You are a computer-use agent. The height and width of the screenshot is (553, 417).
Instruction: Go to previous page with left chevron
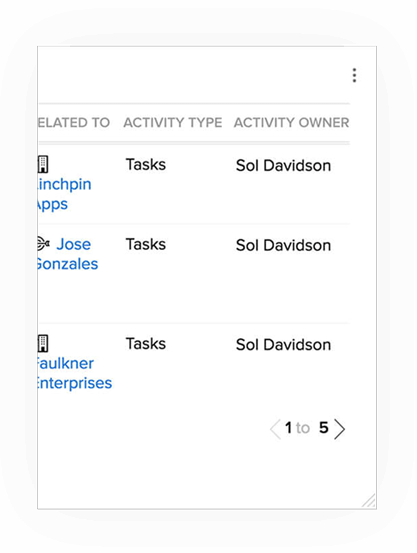pyautogui.click(x=275, y=429)
